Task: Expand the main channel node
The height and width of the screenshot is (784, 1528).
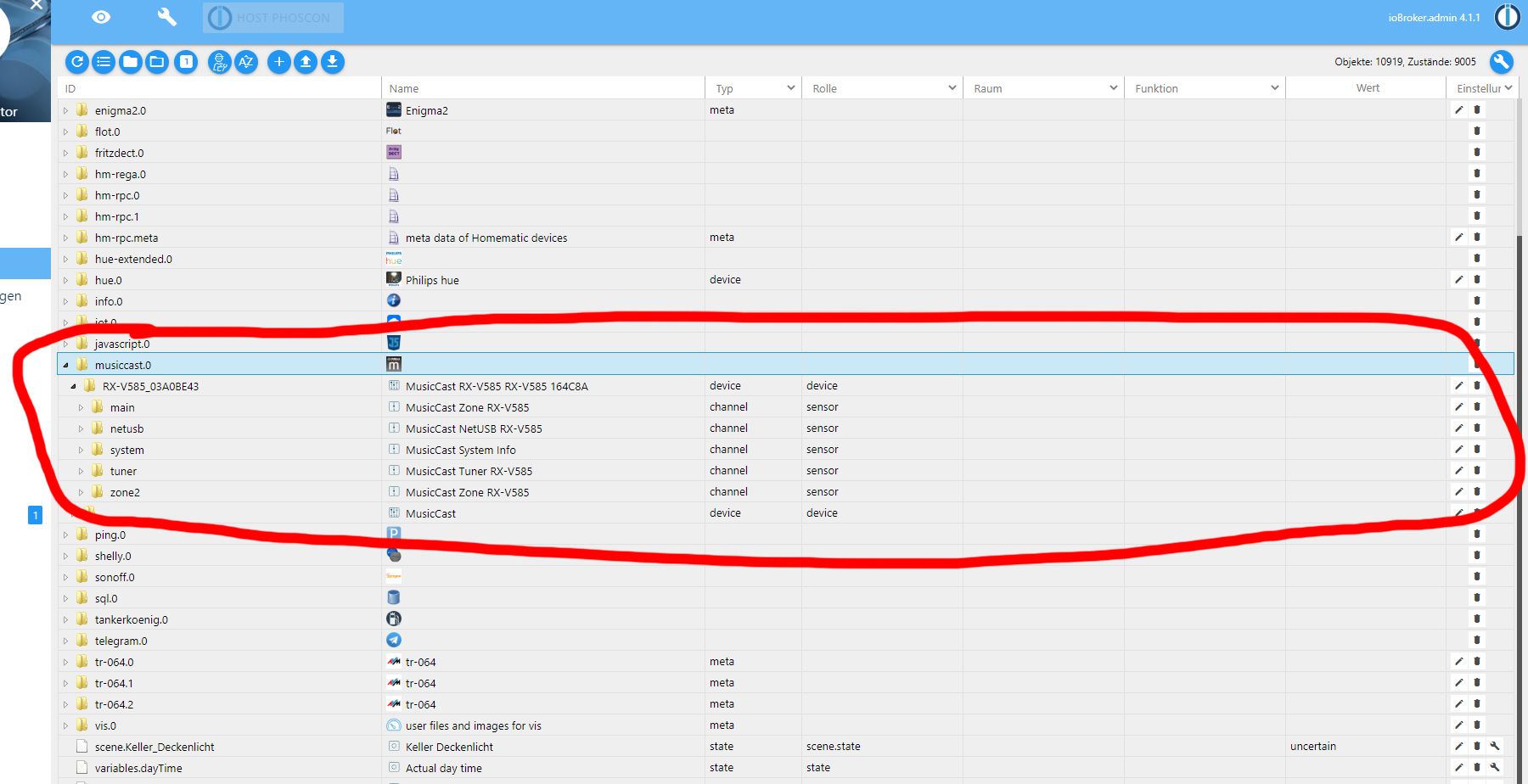Action: 81,407
